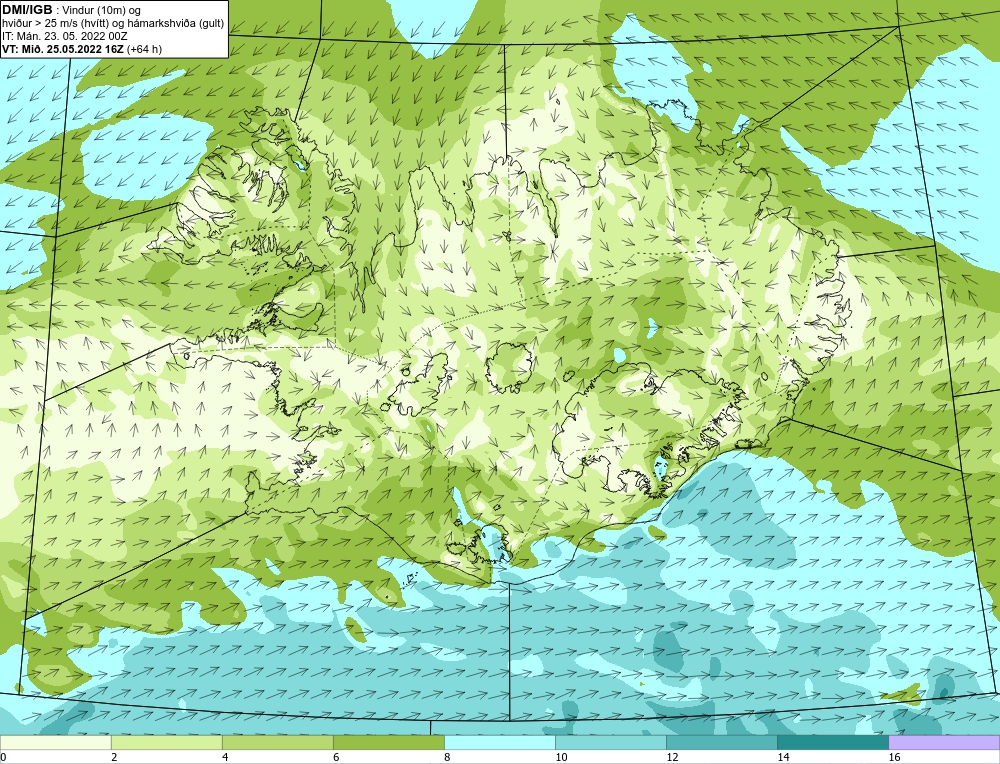This screenshot has width=1000, height=764.
Task: Click the 12–14 m/s darker teal legend swatch
Action: (722, 742)
